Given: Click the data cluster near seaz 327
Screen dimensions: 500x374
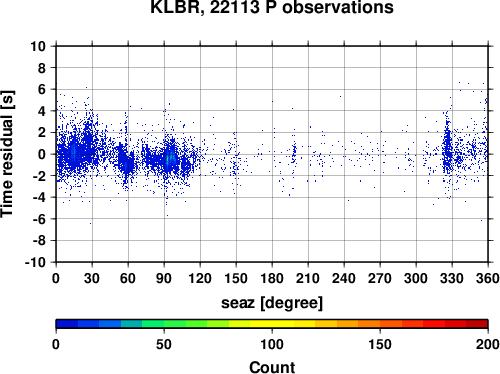Looking at the screenshot, I should click(448, 150).
